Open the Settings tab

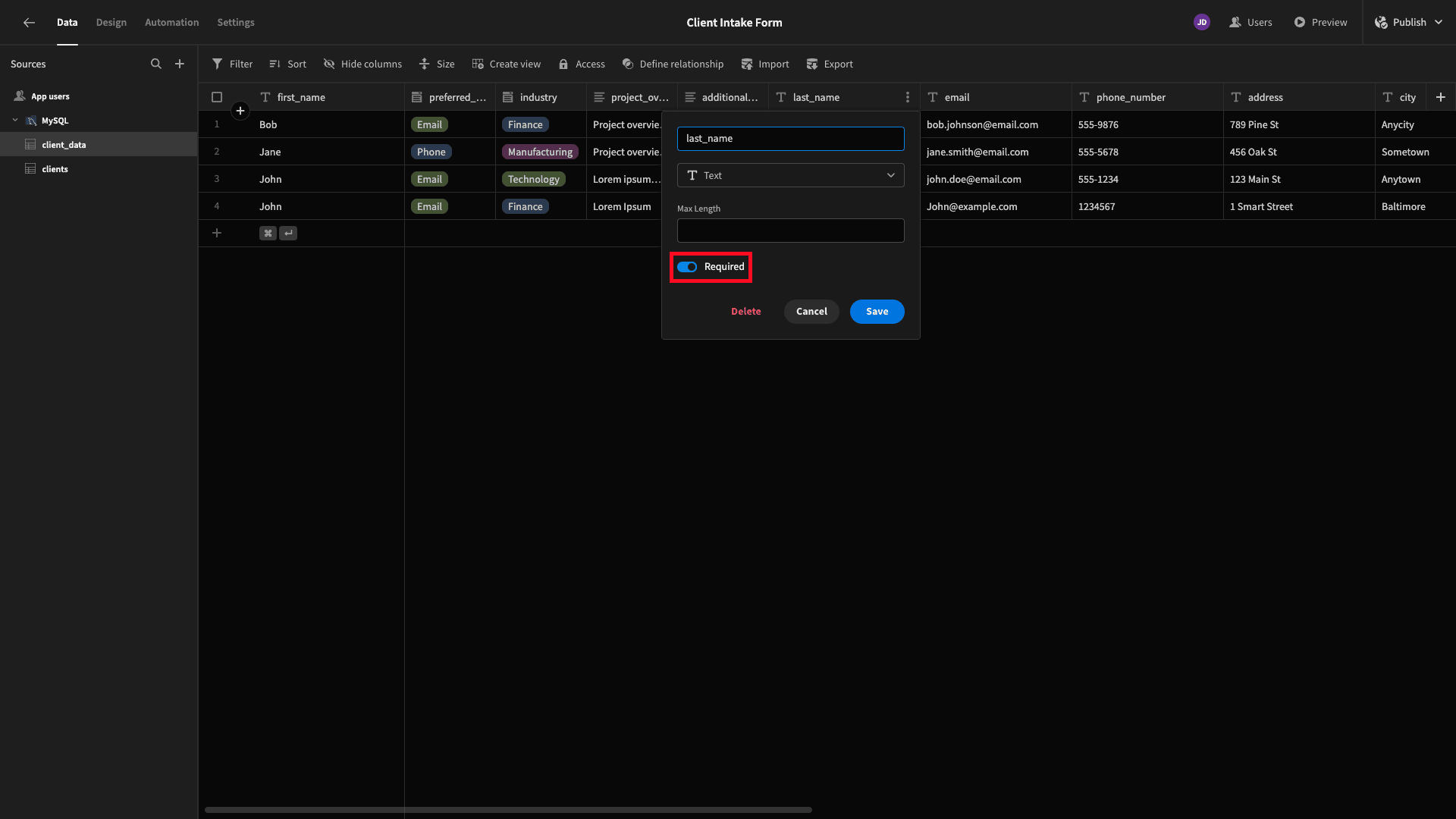pyautogui.click(x=236, y=23)
